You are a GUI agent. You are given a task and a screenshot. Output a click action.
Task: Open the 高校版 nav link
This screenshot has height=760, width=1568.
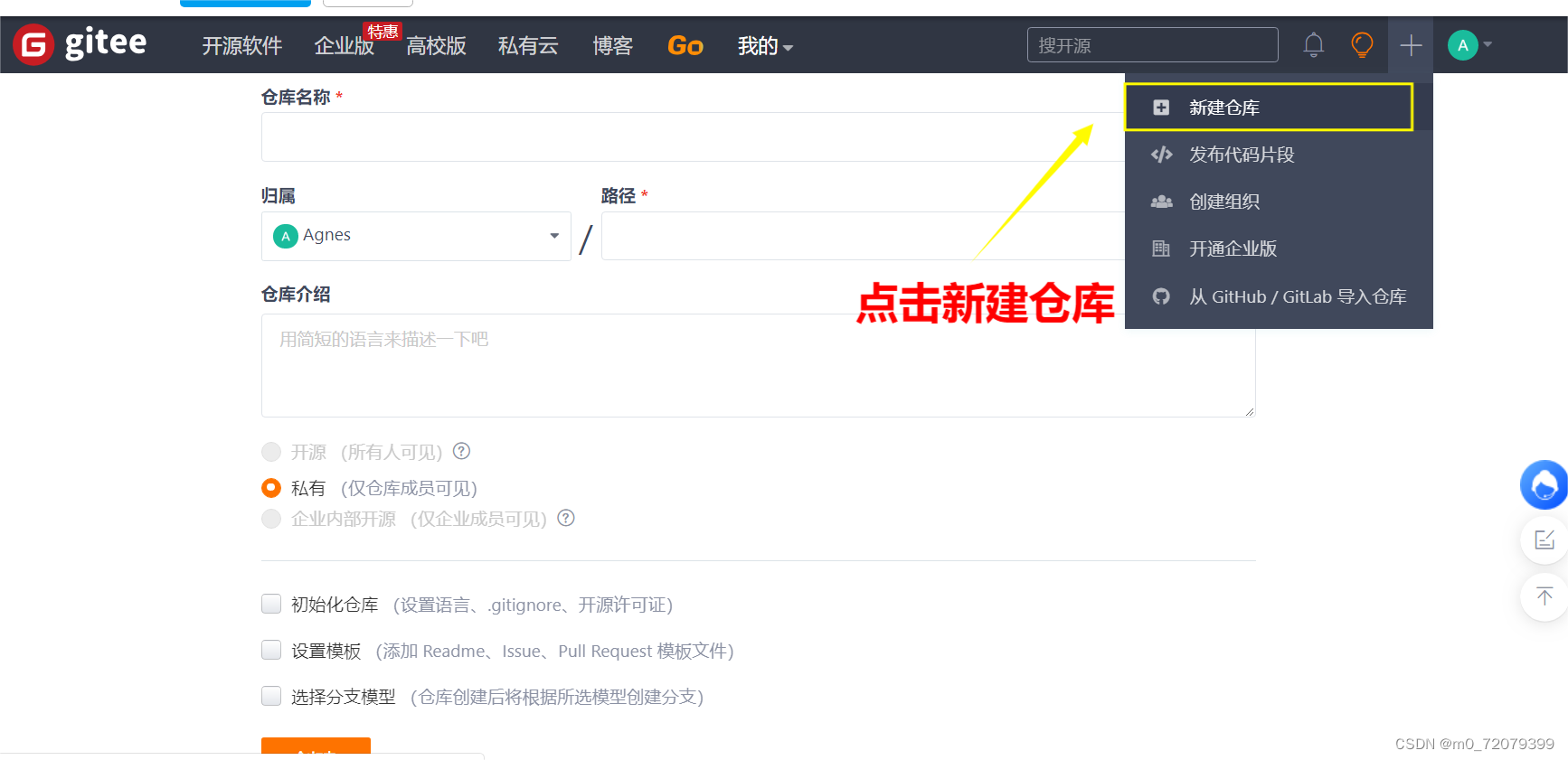(436, 46)
